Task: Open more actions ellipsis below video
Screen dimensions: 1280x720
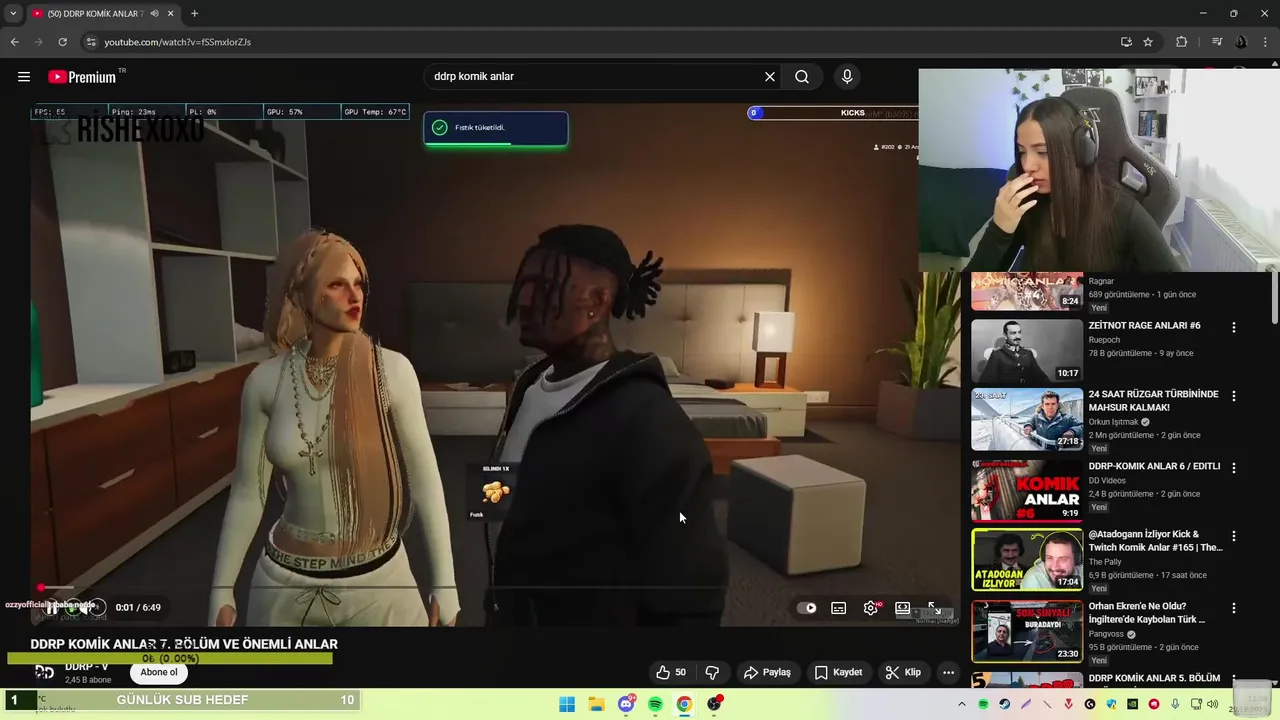Action: click(x=948, y=672)
